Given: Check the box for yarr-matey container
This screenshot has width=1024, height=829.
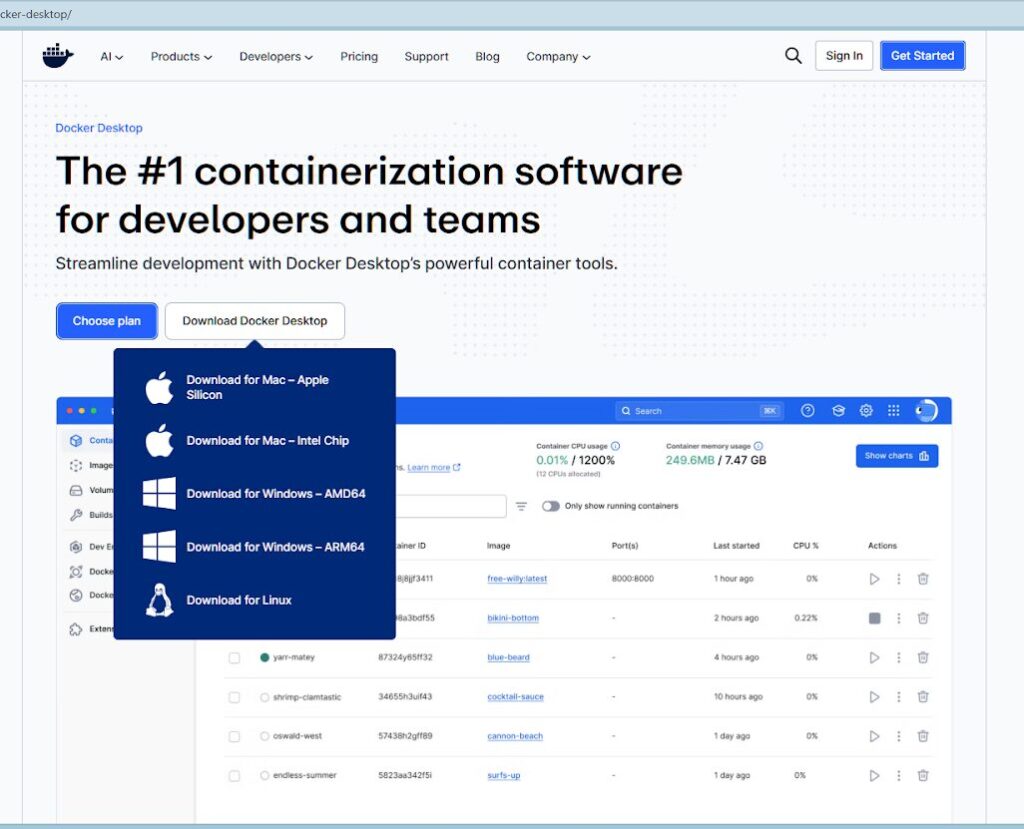Looking at the screenshot, I should point(234,658).
